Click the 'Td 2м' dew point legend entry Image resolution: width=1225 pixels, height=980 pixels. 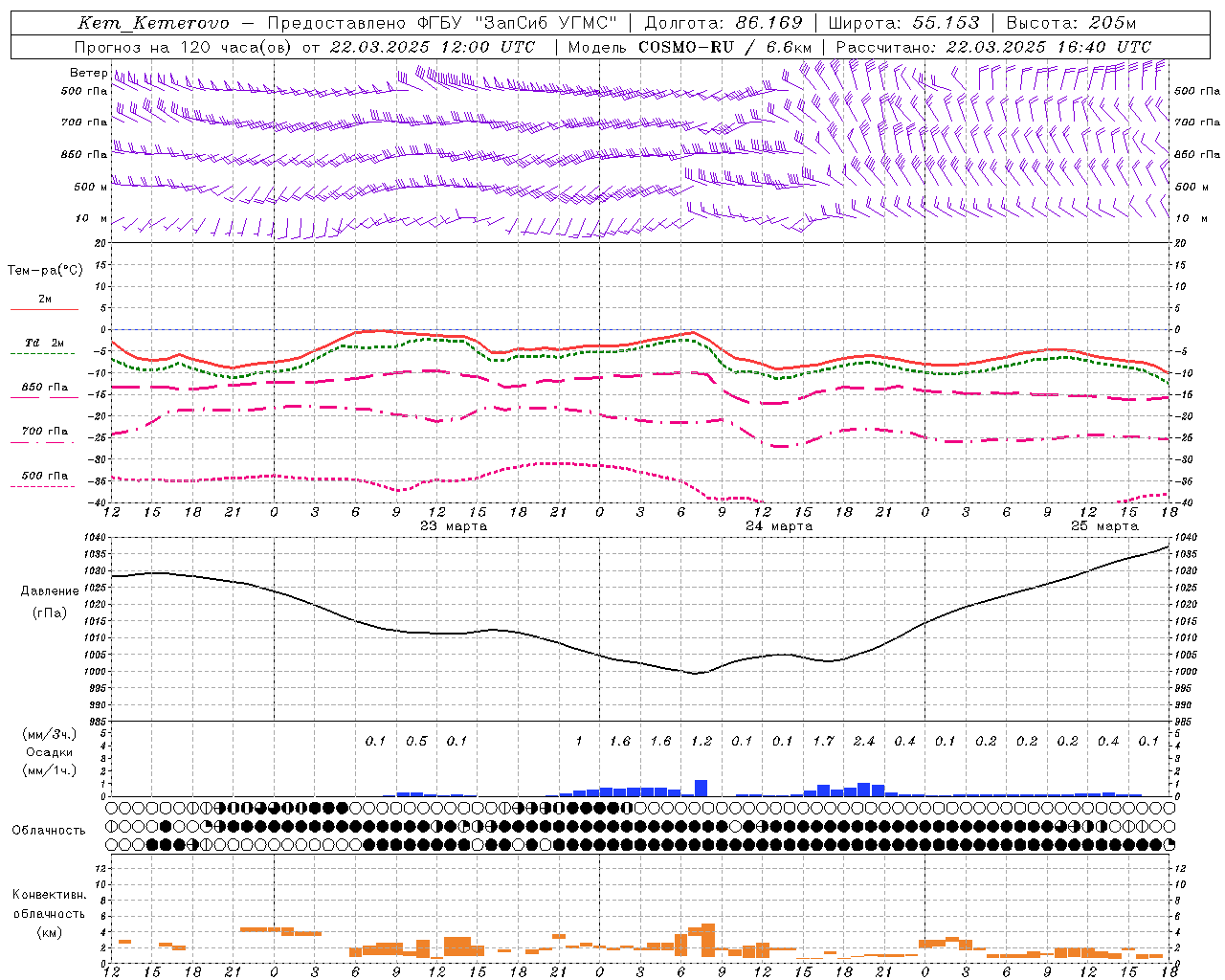44,343
